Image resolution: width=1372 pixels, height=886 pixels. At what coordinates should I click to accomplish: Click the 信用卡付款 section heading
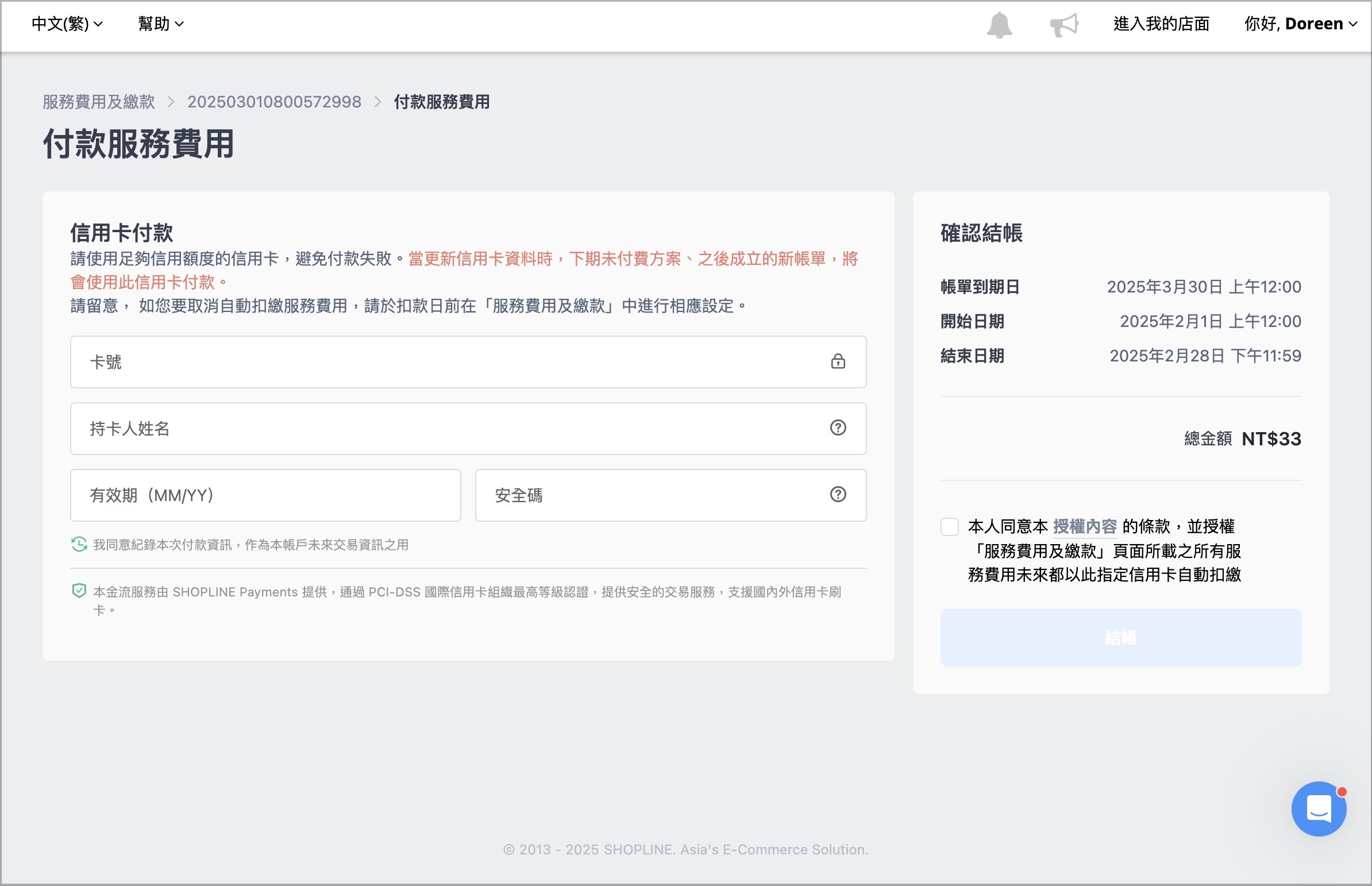point(121,233)
